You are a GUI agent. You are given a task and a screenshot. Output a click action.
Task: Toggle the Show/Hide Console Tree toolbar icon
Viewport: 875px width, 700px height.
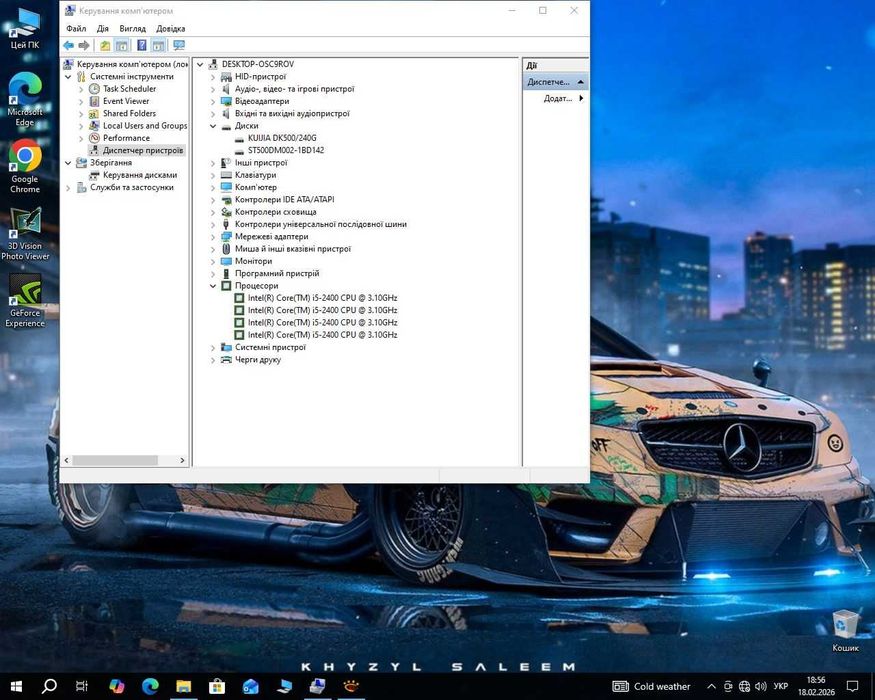coord(122,45)
